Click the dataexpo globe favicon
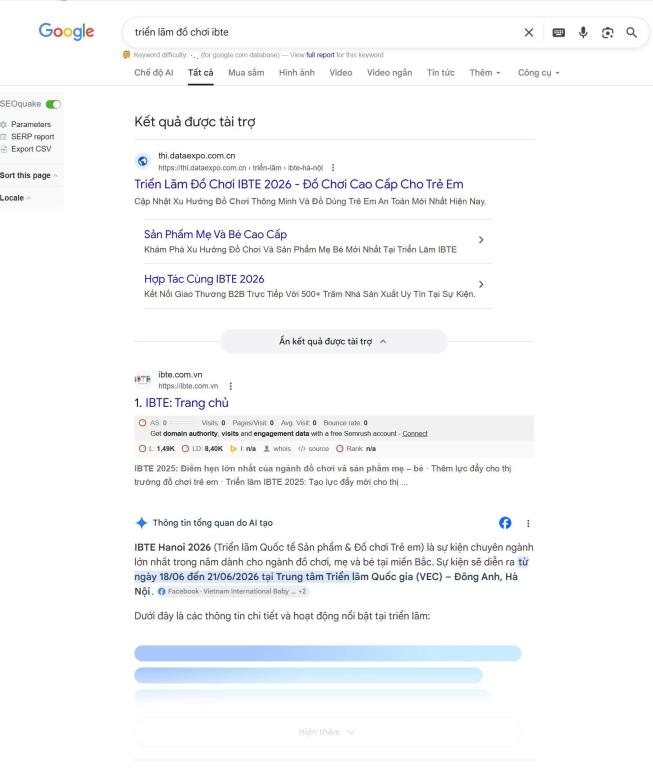 point(143,161)
